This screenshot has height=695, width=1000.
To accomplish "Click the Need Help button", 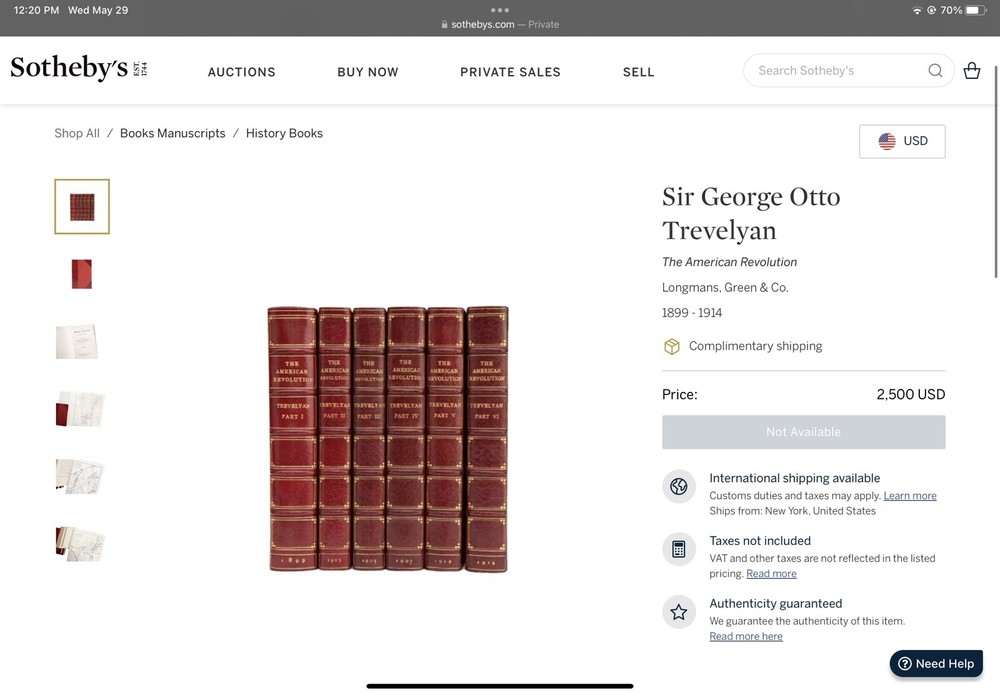I will click(936, 664).
